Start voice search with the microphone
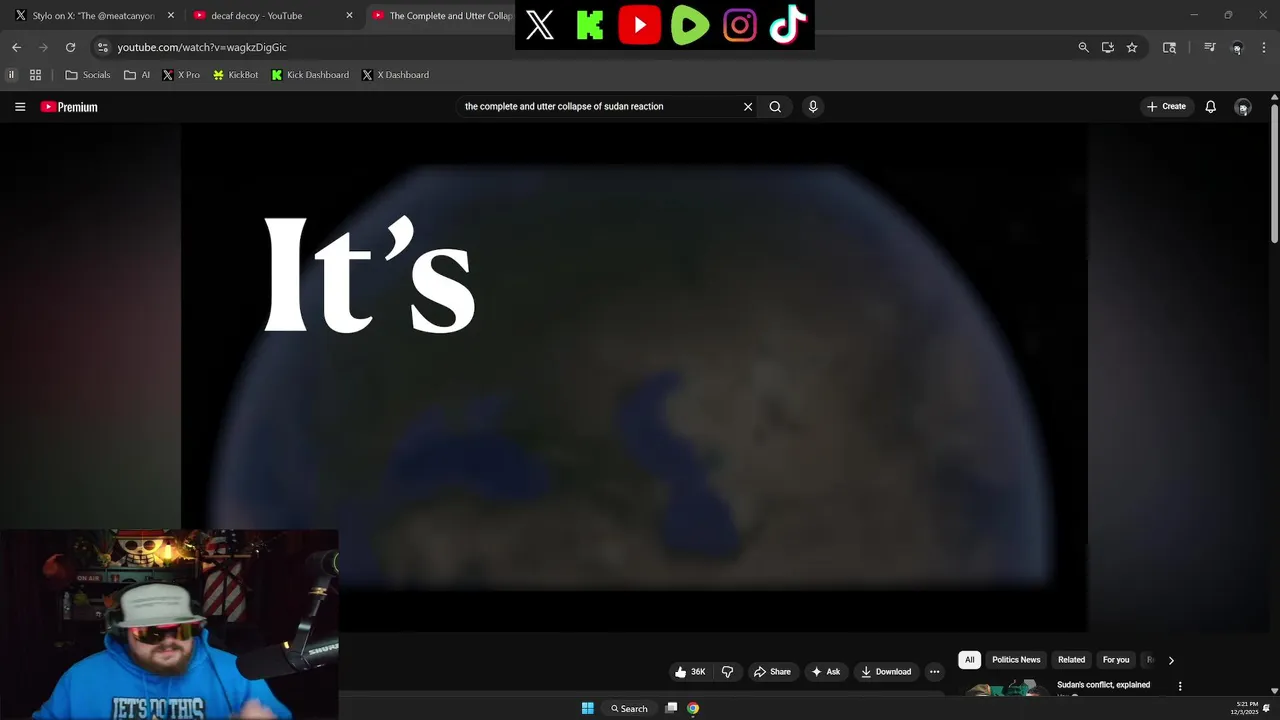 tap(813, 107)
